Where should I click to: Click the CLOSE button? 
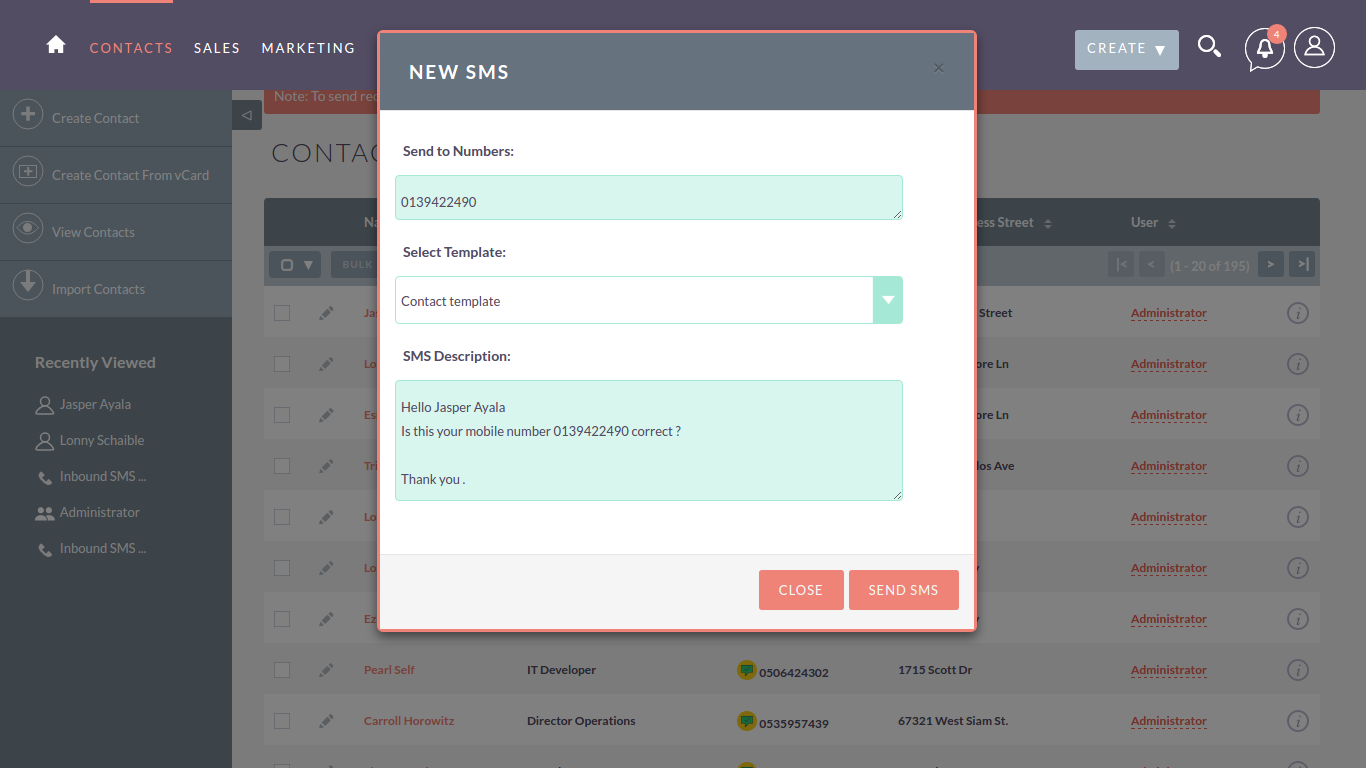801,590
